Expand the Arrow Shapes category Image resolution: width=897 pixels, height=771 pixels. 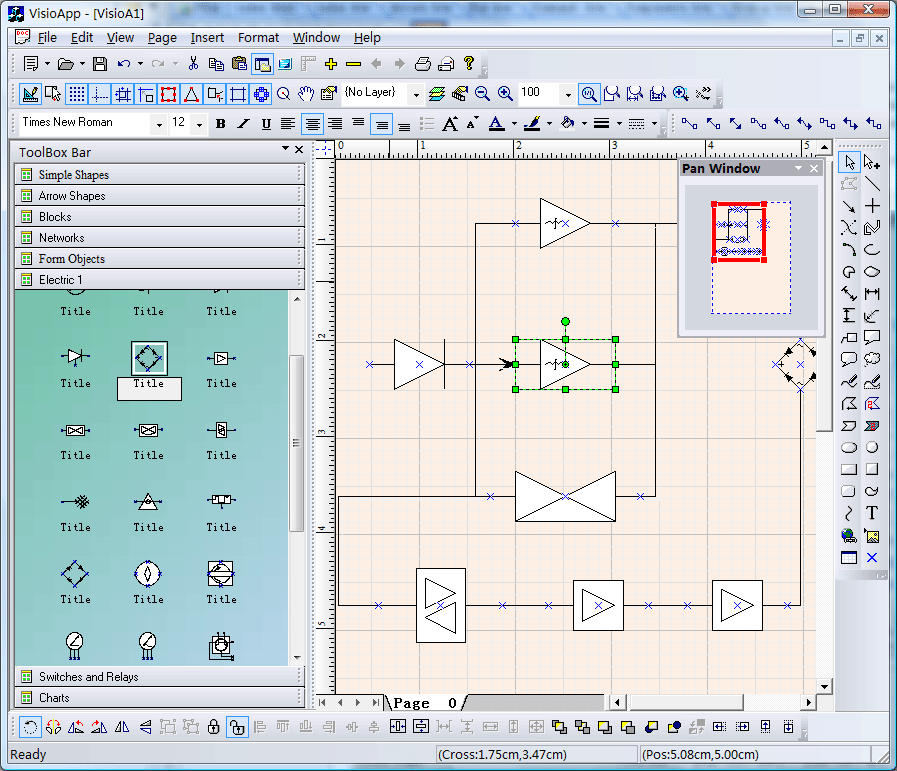(159, 196)
